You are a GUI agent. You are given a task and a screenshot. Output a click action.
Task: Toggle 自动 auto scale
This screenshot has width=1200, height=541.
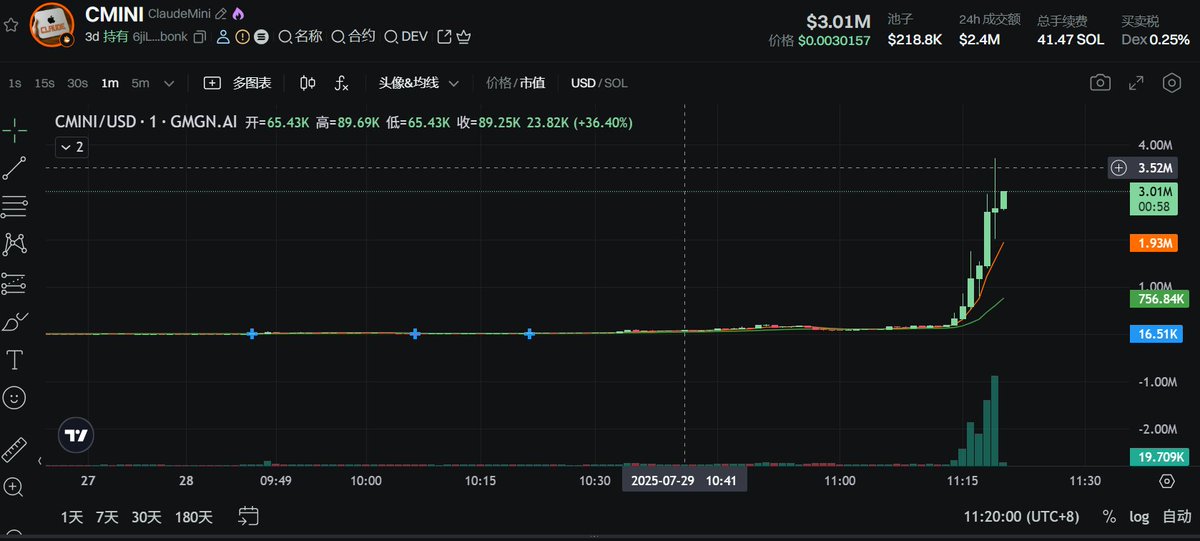pyautogui.click(x=1176, y=517)
